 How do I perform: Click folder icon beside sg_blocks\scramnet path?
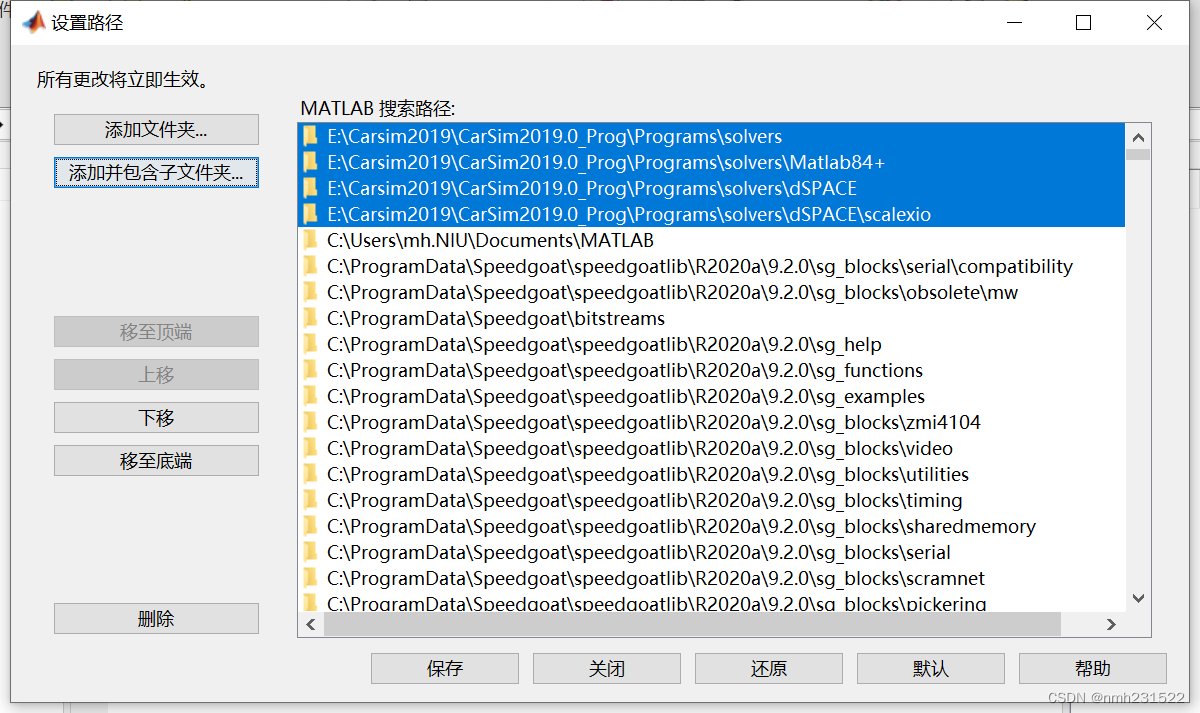[x=311, y=578]
